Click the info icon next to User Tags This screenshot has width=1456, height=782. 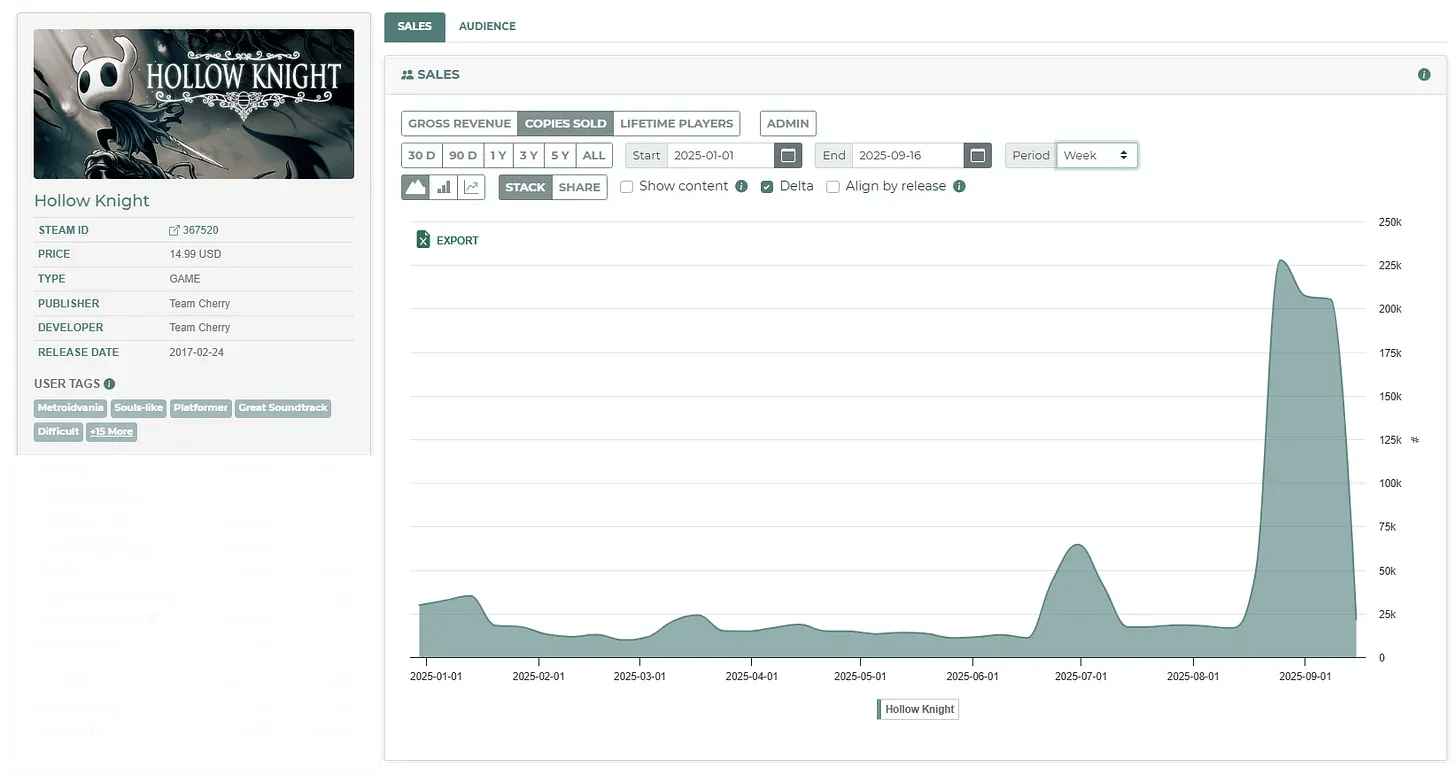[x=109, y=384]
